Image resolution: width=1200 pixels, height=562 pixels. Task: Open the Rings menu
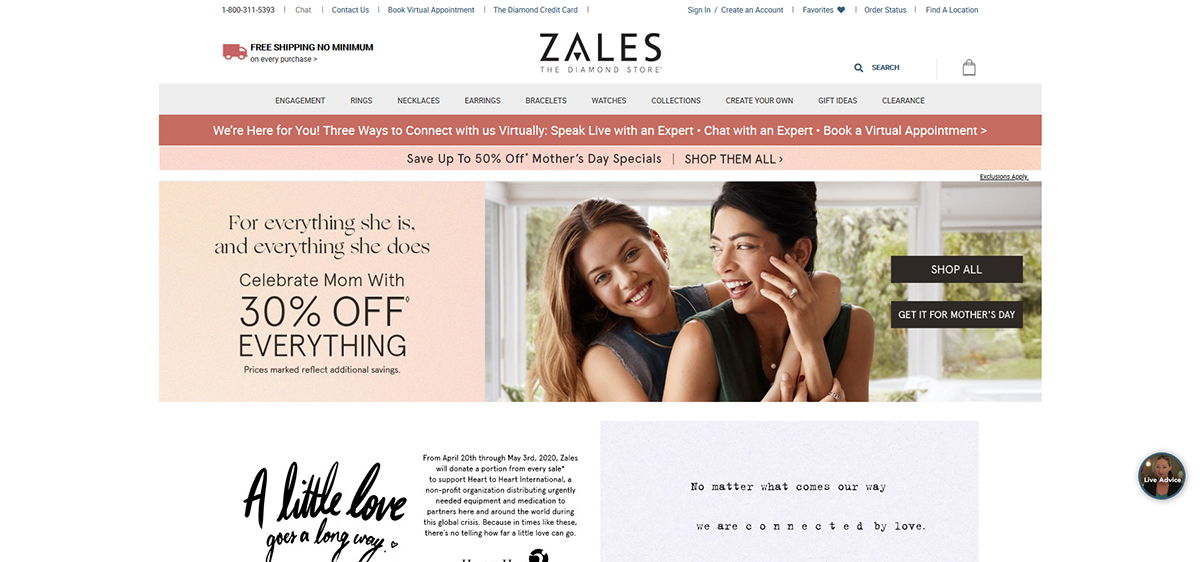click(x=361, y=100)
